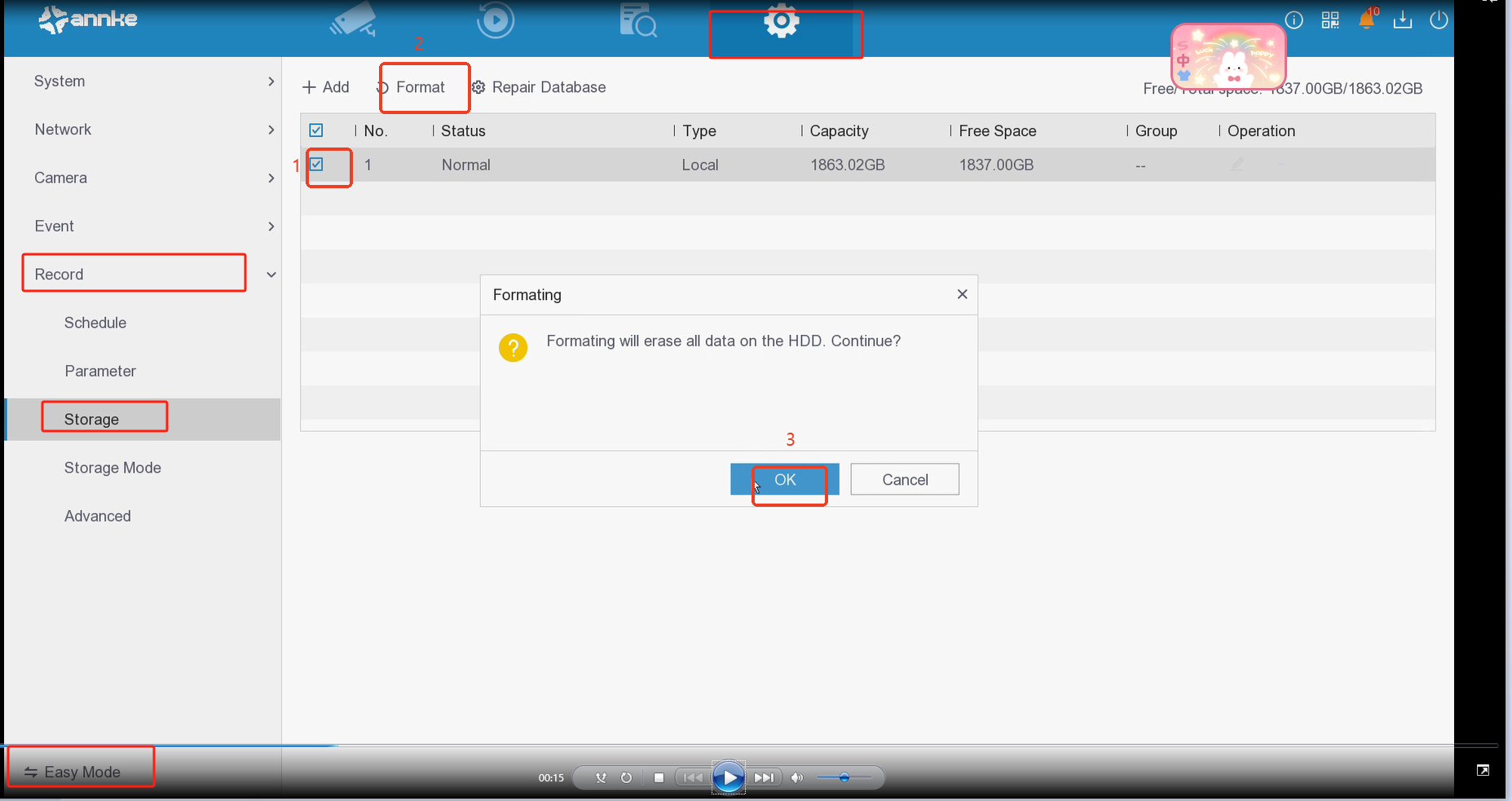Click the settings gear icon
The image size is (1512, 801).
[781, 22]
